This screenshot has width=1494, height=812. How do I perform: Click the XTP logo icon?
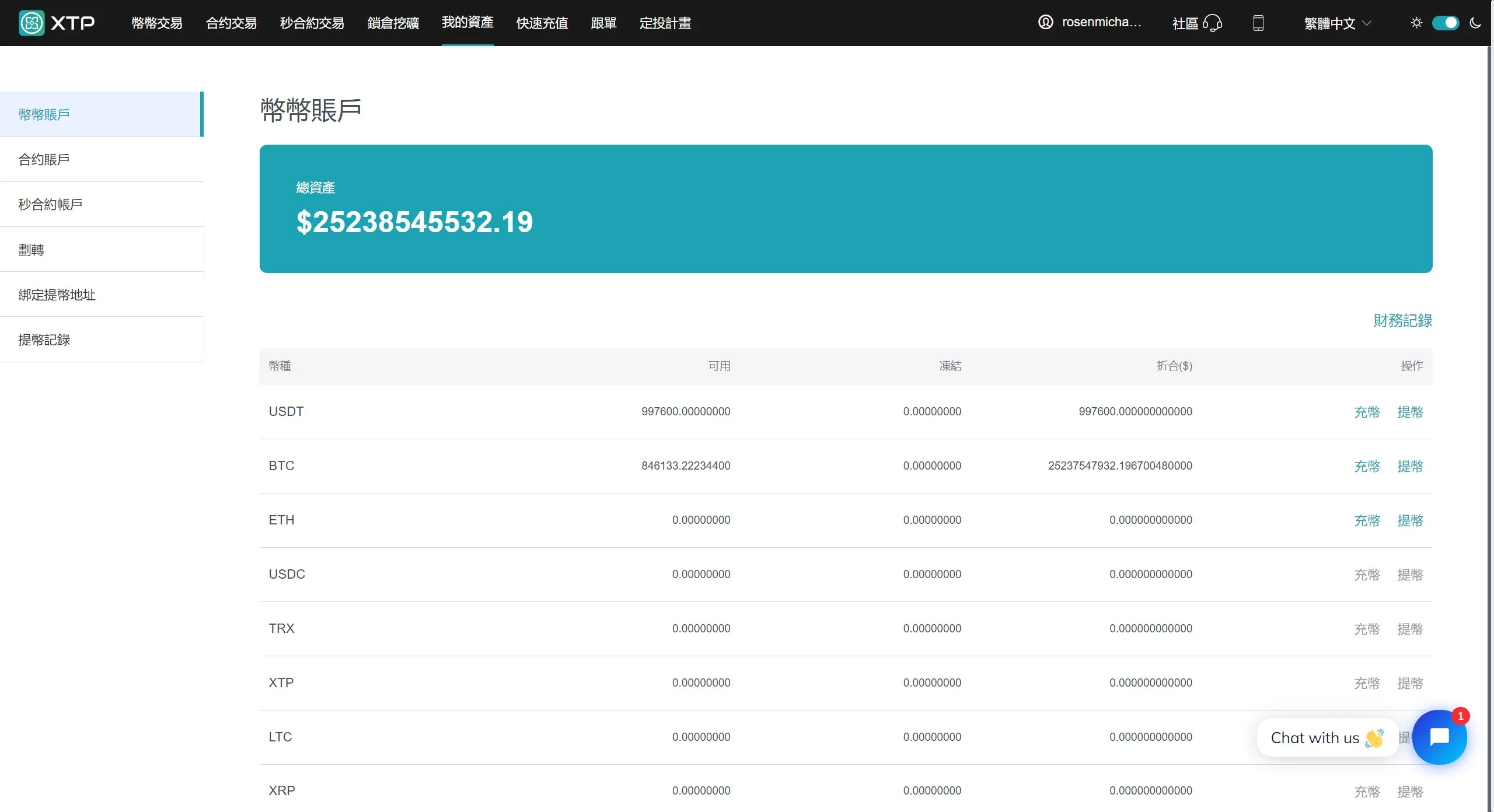(32, 23)
